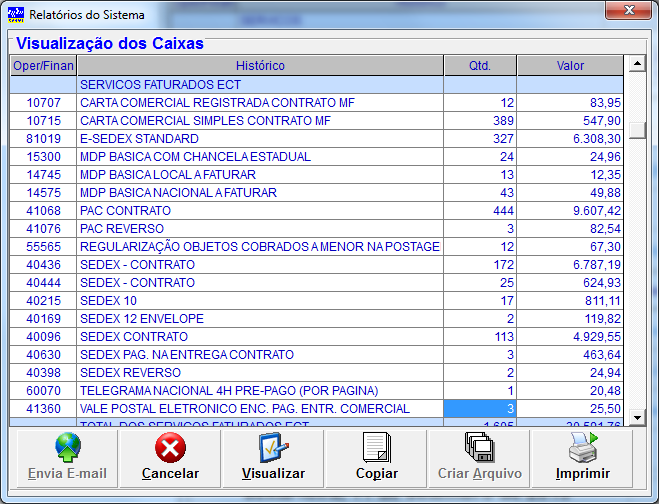Viewport: 659px width, 504px height.
Task: Click the Criar Arquivo floppy disks icon
Action: 480,448
